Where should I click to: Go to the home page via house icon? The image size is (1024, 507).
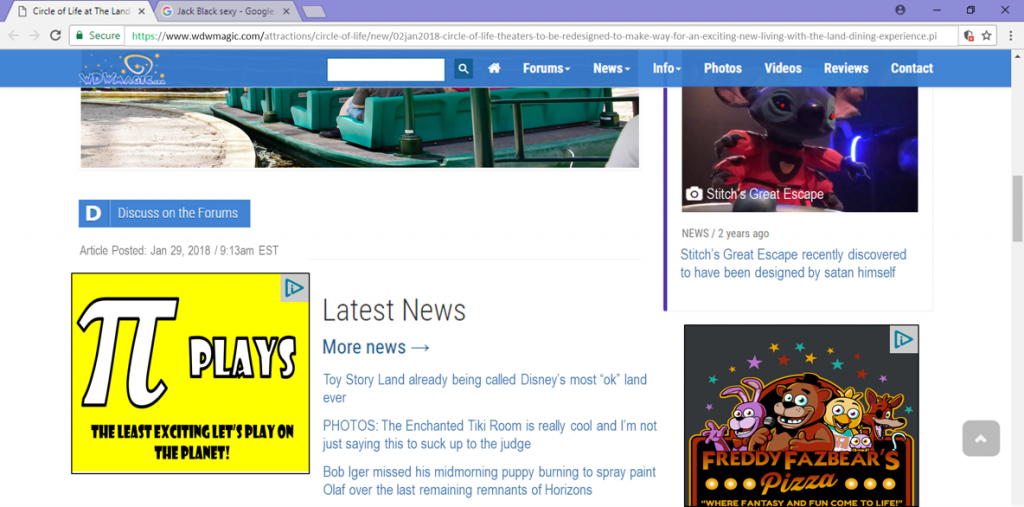(x=494, y=68)
